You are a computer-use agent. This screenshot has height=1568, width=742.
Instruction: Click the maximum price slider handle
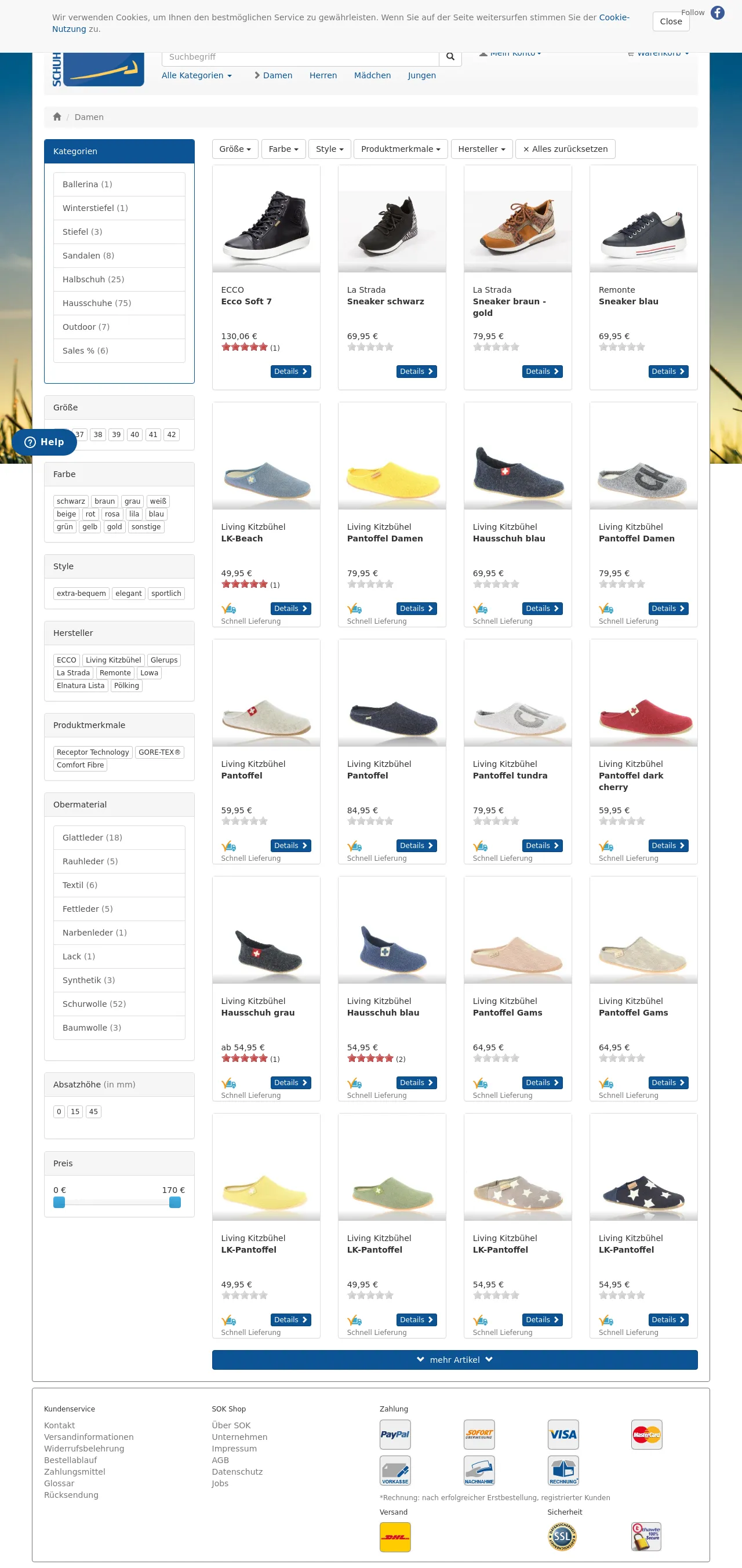[174, 1202]
